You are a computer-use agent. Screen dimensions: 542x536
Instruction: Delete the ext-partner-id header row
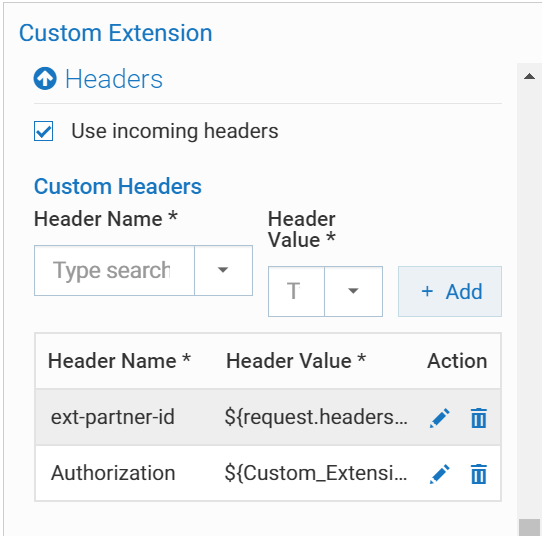pyautogui.click(x=479, y=418)
